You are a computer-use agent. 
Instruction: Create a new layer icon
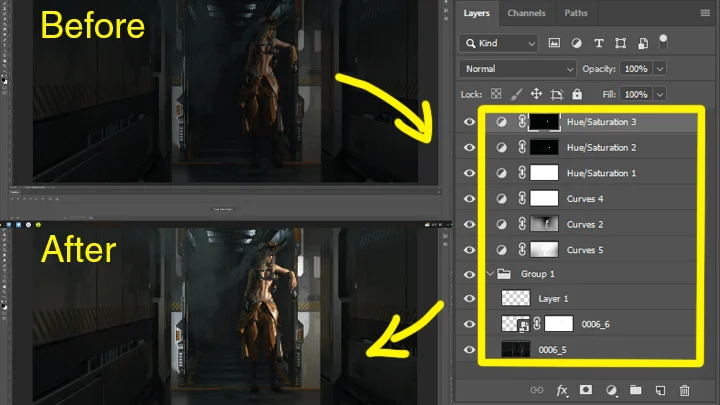click(x=660, y=390)
